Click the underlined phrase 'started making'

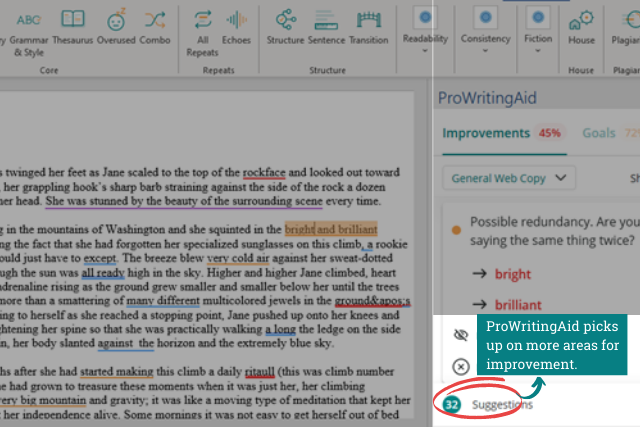tap(117, 372)
